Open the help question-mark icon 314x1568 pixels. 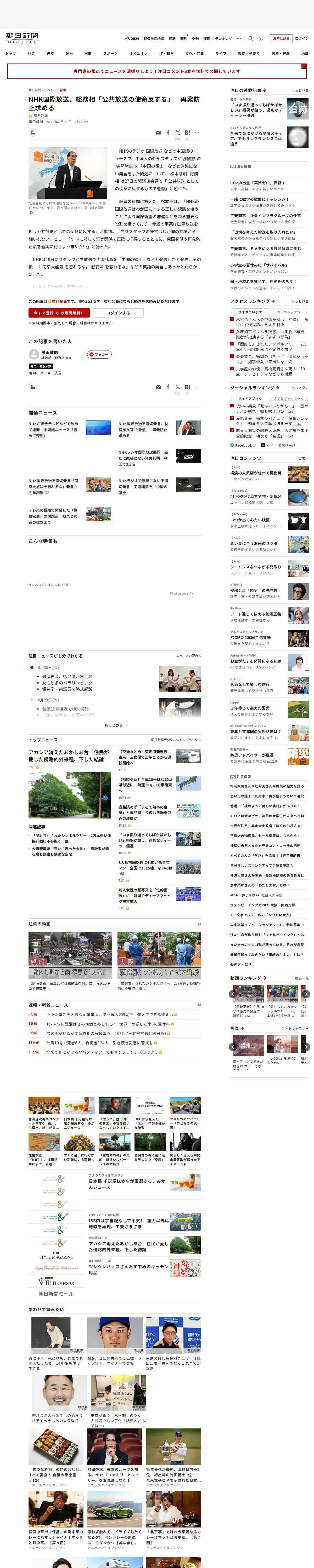pyautogui.click(x=260, y=38)
